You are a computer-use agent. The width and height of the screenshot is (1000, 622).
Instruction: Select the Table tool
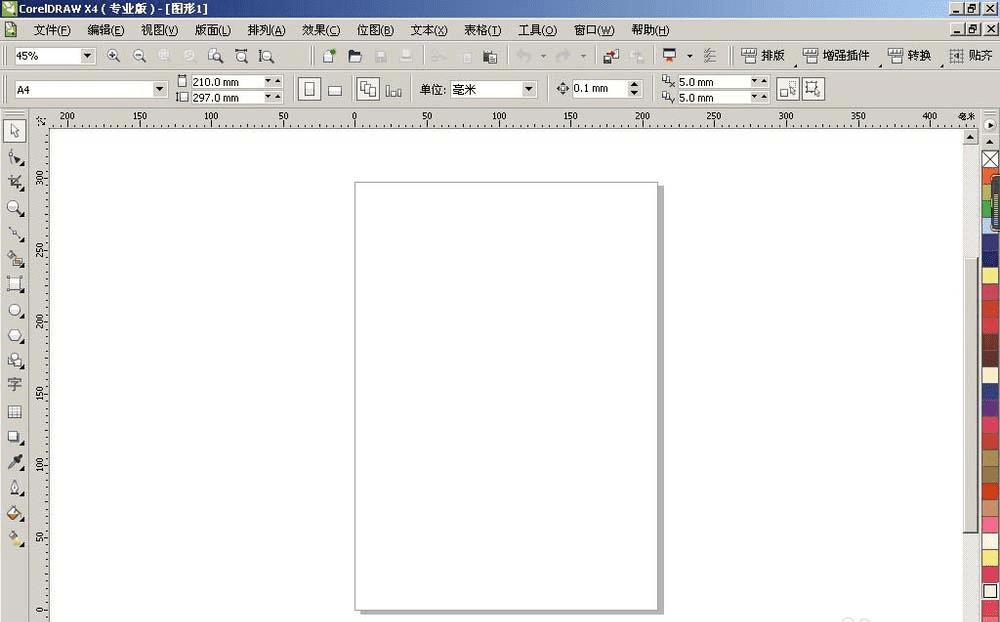15,411
